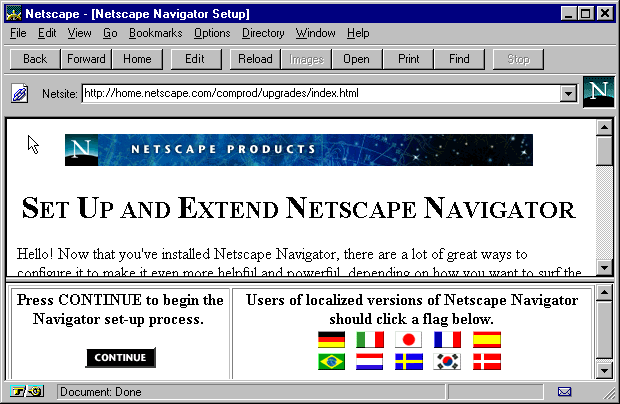The width and height of the screenshot is (620, 404).
Task: Click the Japanese flag icon
Action: click(x=408, y=340)
